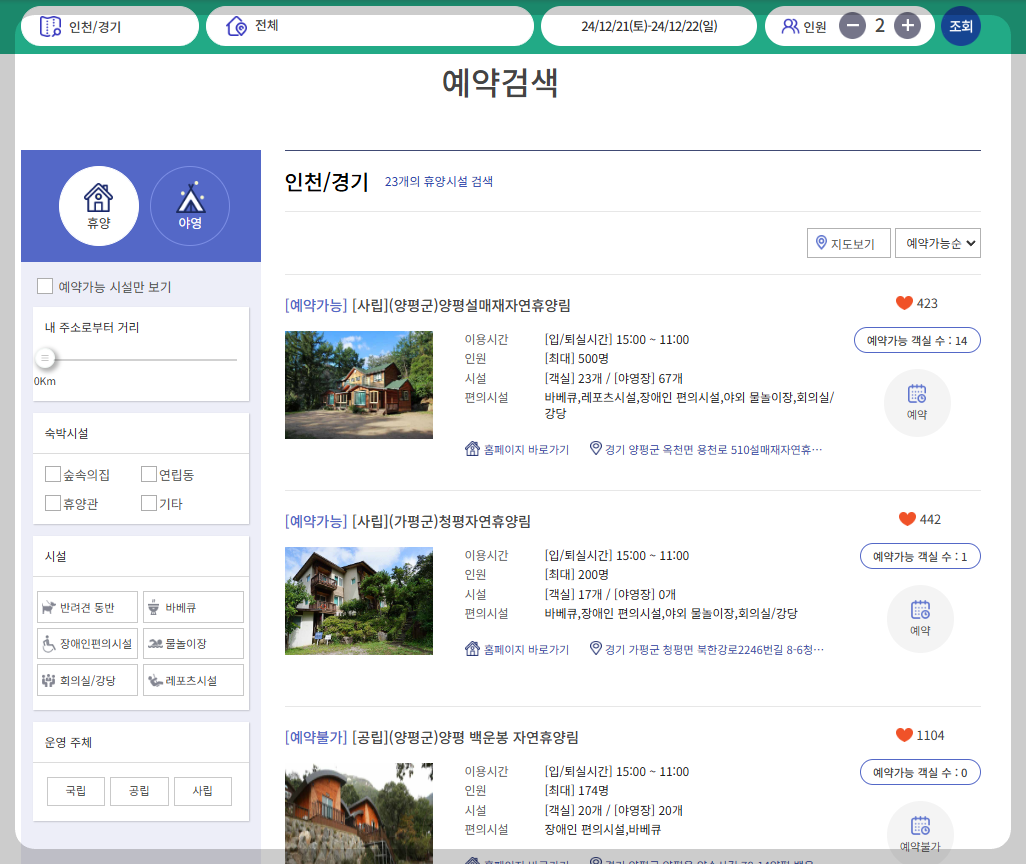Image resolution: width=1026 pixels, height=864 pixels.
Task: Increase guest count with plus button
Action: click(x=908, y=26)
